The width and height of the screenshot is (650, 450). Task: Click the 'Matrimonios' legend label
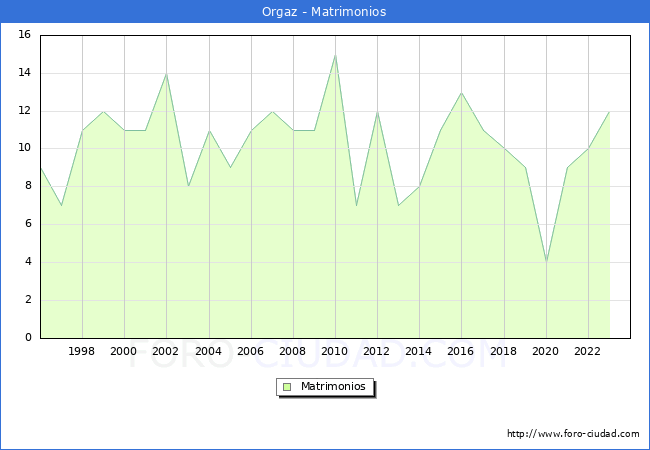333,386
